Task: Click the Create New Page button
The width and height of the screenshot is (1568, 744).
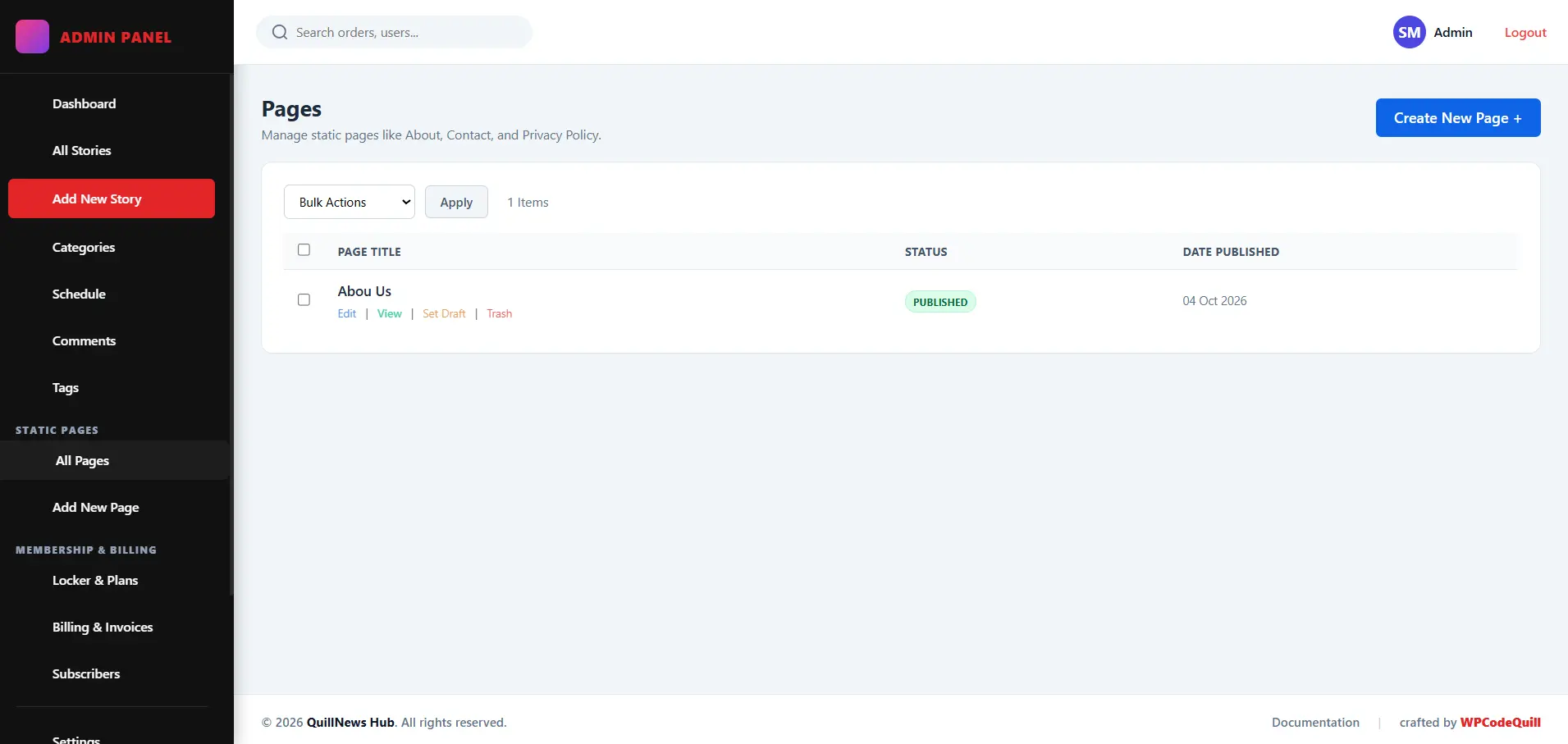Action: (1458, 118)
